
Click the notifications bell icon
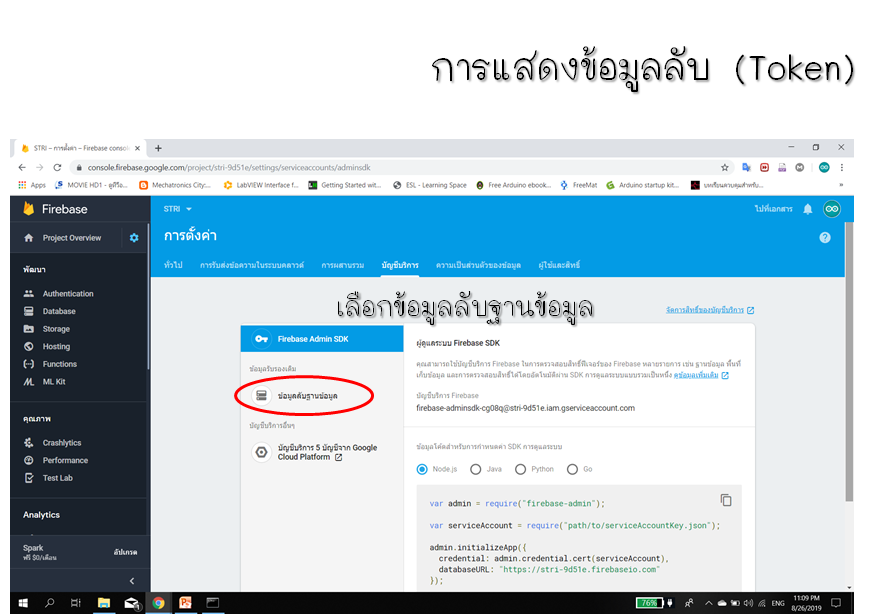coord(807,209)
